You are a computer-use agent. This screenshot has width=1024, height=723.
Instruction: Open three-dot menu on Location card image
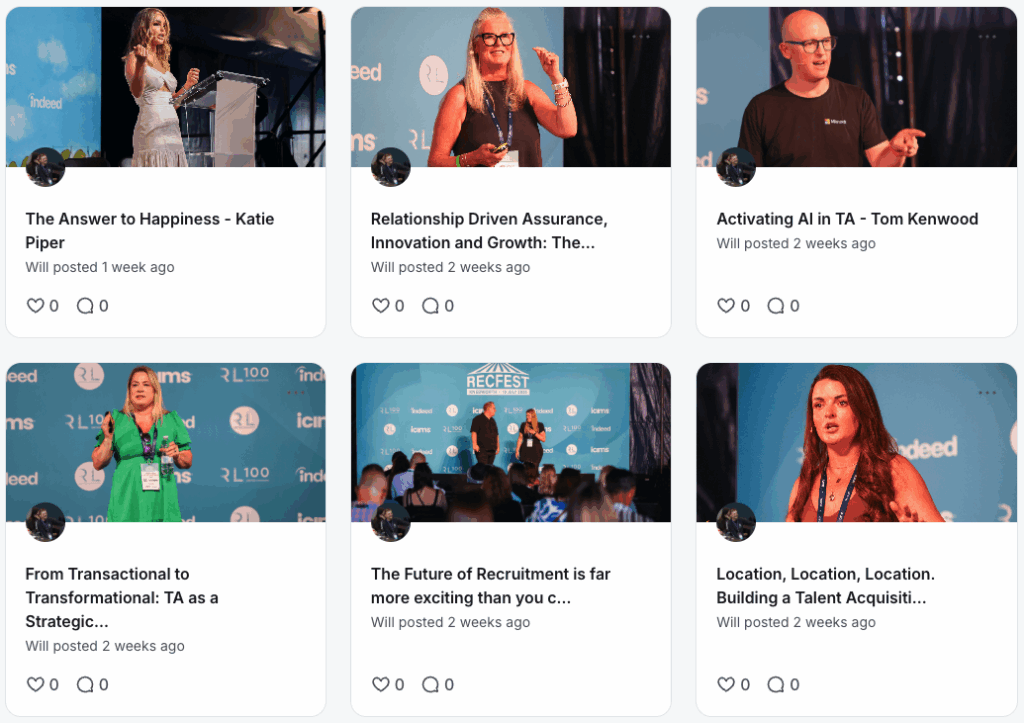coord(987,393)
